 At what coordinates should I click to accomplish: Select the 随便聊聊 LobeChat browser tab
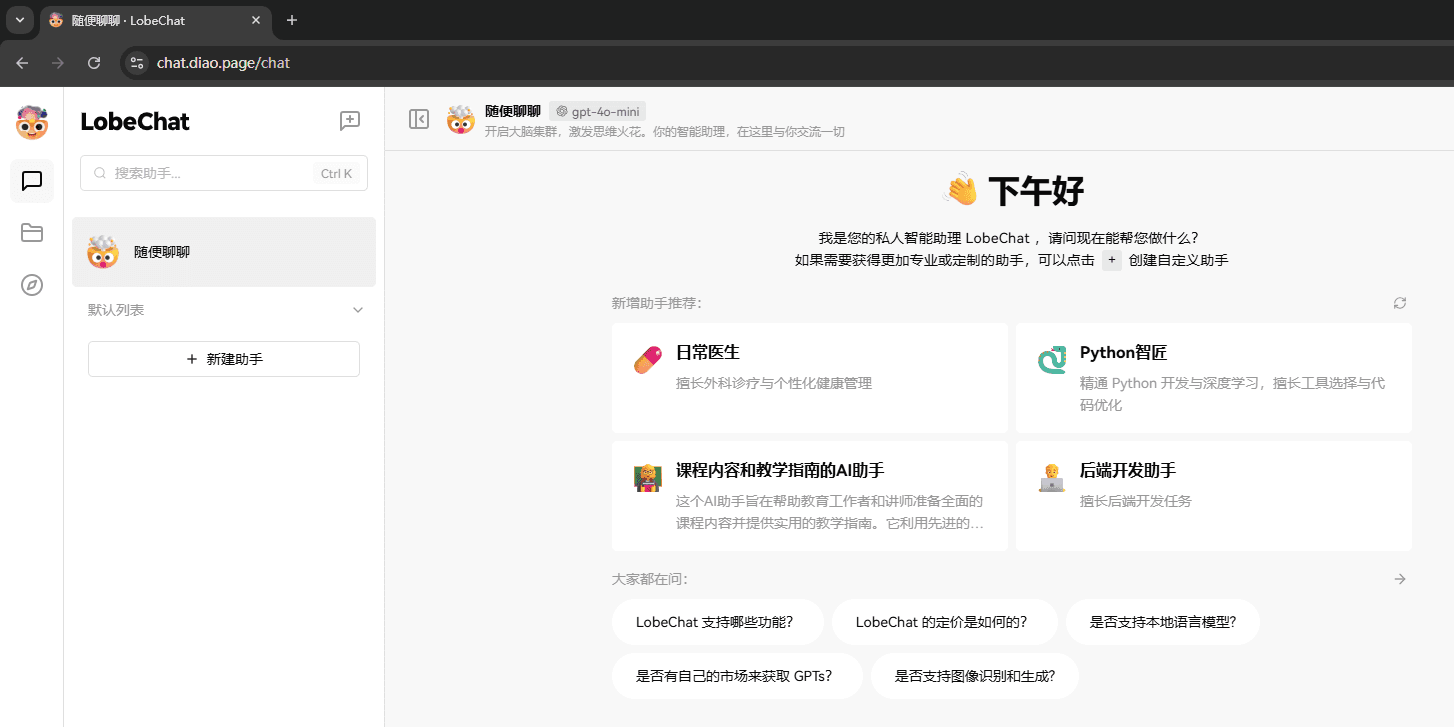click(155, 20)
